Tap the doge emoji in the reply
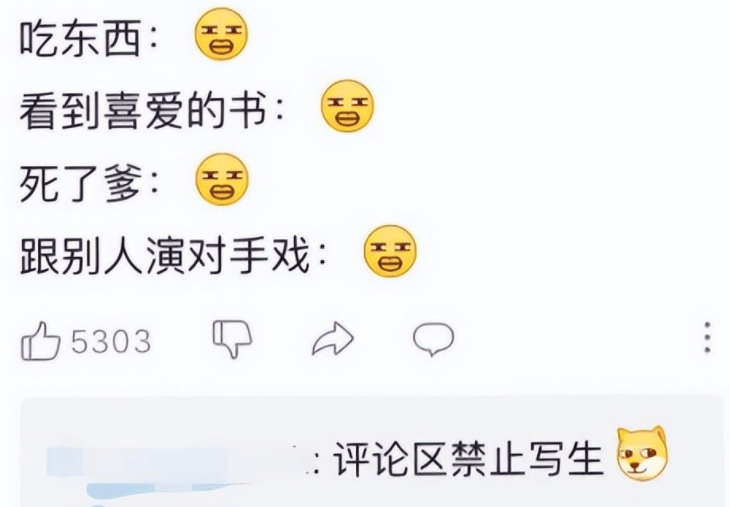 642,453
